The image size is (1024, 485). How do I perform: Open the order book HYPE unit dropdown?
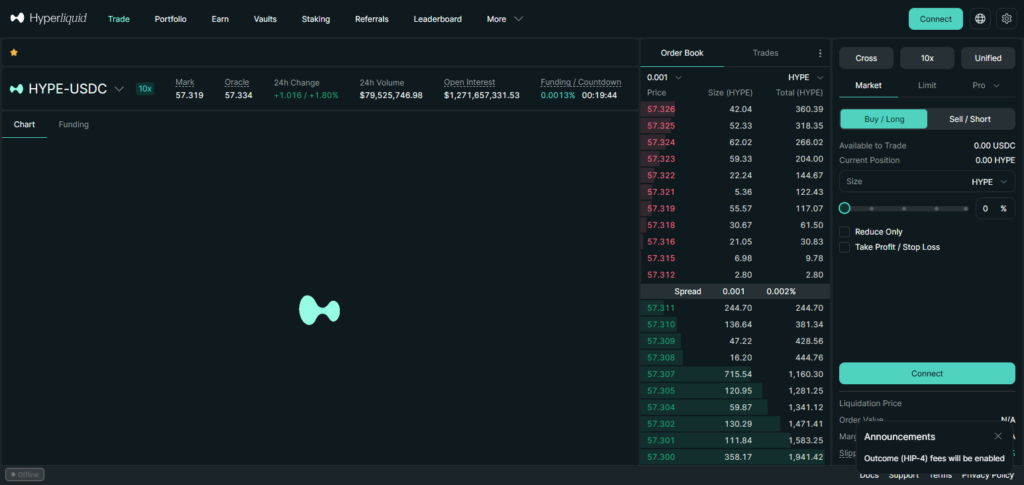pyautogui.click(x=806, y=77)
